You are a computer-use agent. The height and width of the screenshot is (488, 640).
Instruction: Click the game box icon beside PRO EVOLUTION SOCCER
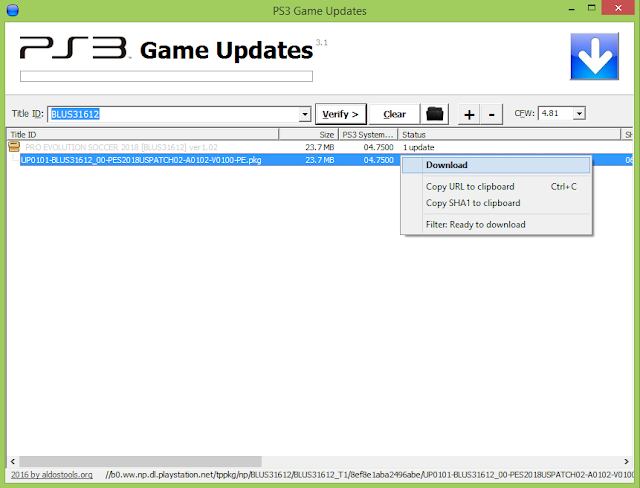point(14,146)
